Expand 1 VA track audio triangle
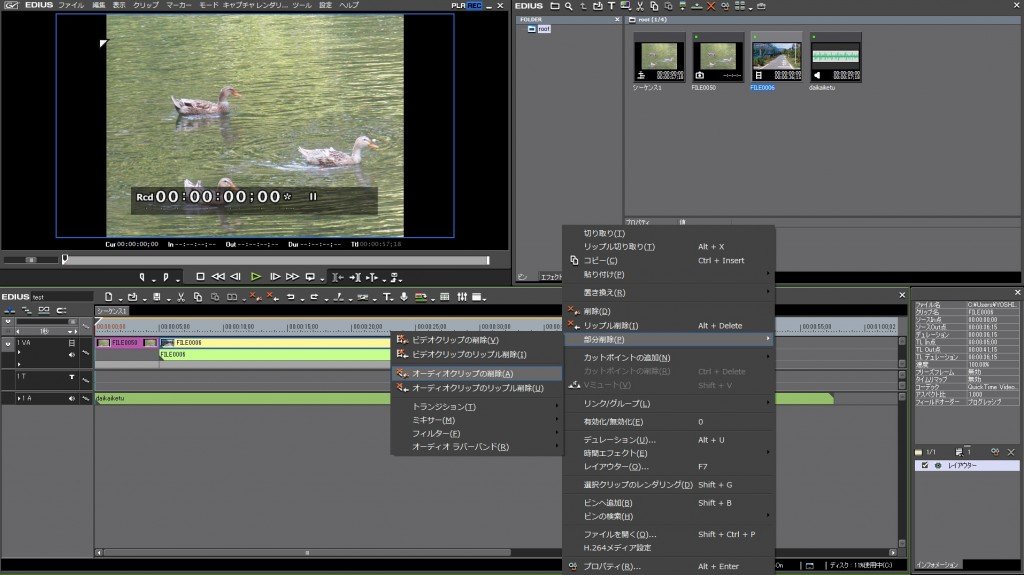Screen dimensions: 1024x575 [19, 352]
